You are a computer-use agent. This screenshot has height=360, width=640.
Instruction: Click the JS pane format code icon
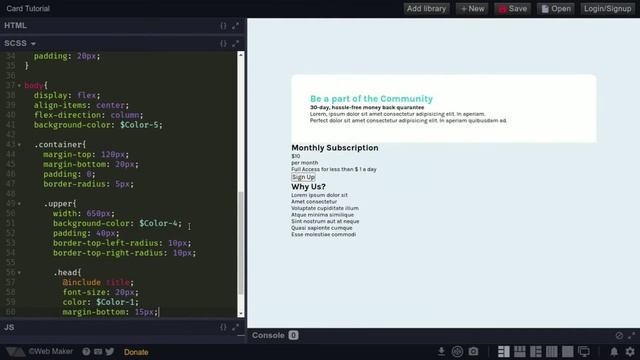click(x=223, y=327)
